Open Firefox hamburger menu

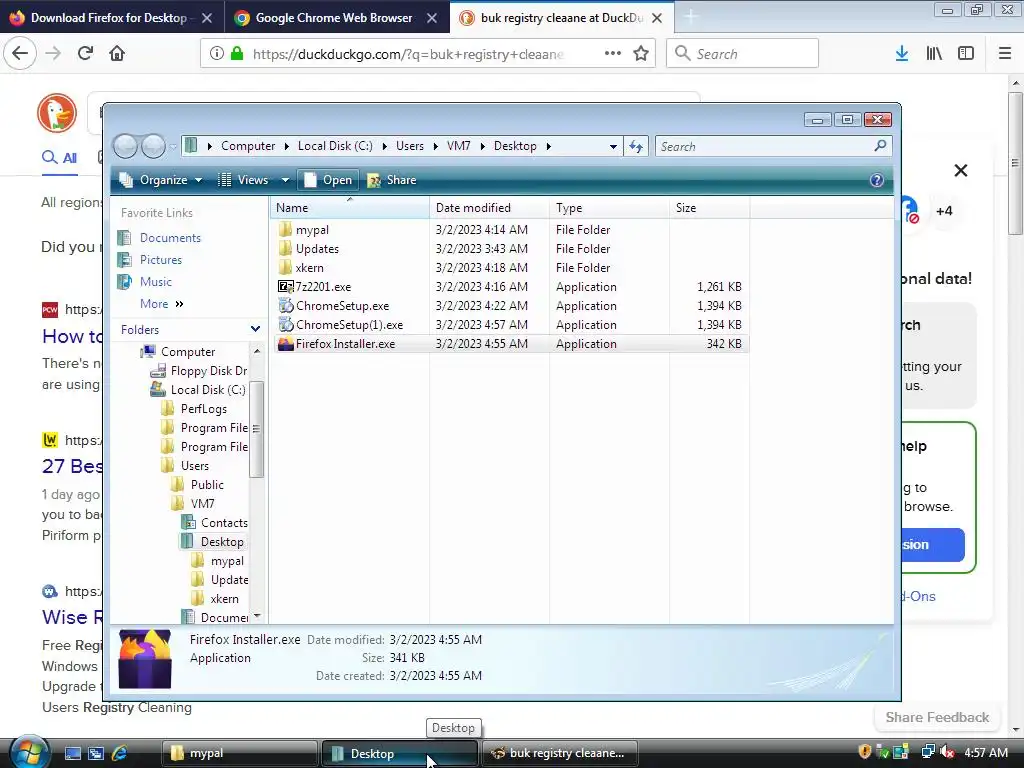1005,54
